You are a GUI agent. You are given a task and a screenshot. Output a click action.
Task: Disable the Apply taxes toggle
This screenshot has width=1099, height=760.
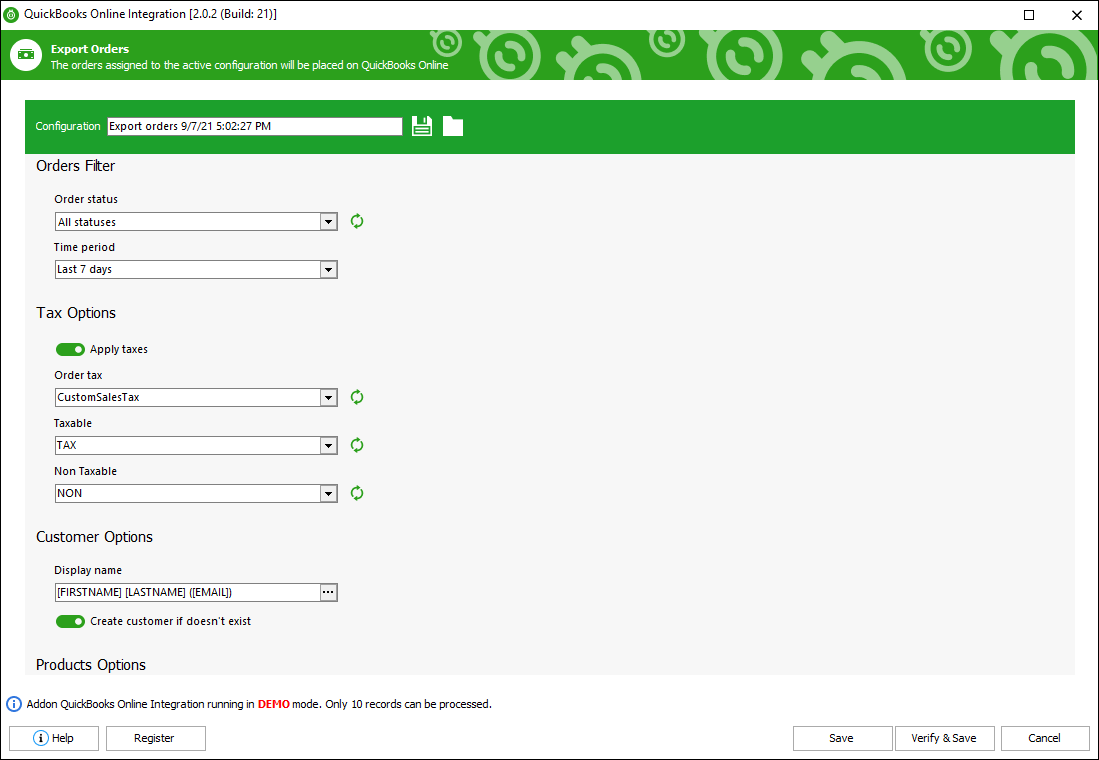click(70, 349)
